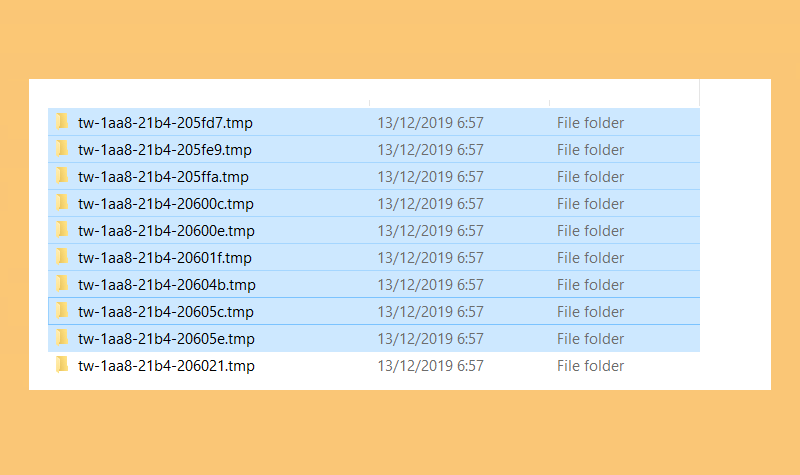Click folder icon for tw-1aa8-21b4-20601f.tmp
800x475 pixels.
pyautogui.click(x=62, y=257)
